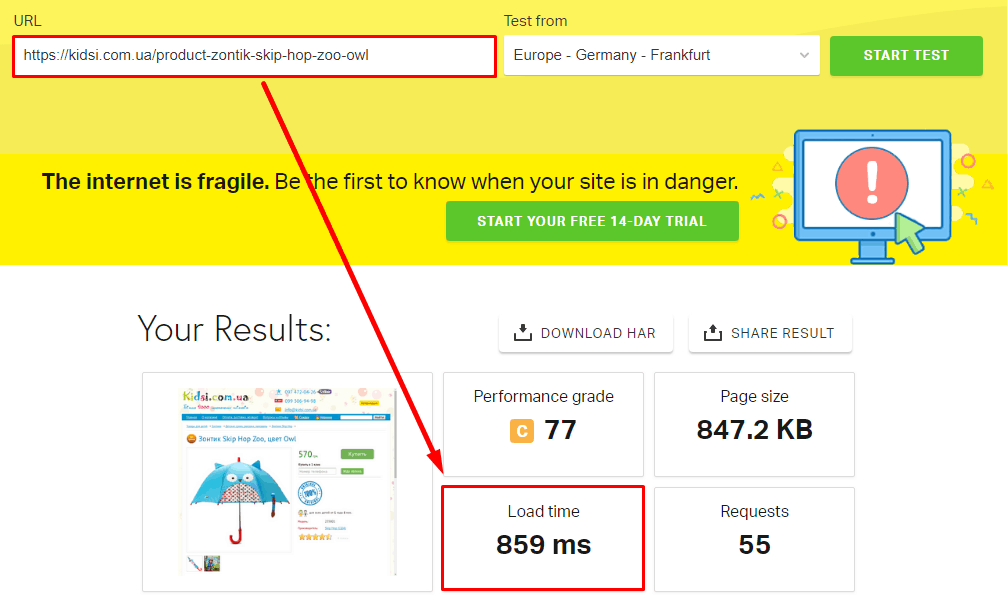Select the Page size 847.2 KB card

(x=754, y=424)
